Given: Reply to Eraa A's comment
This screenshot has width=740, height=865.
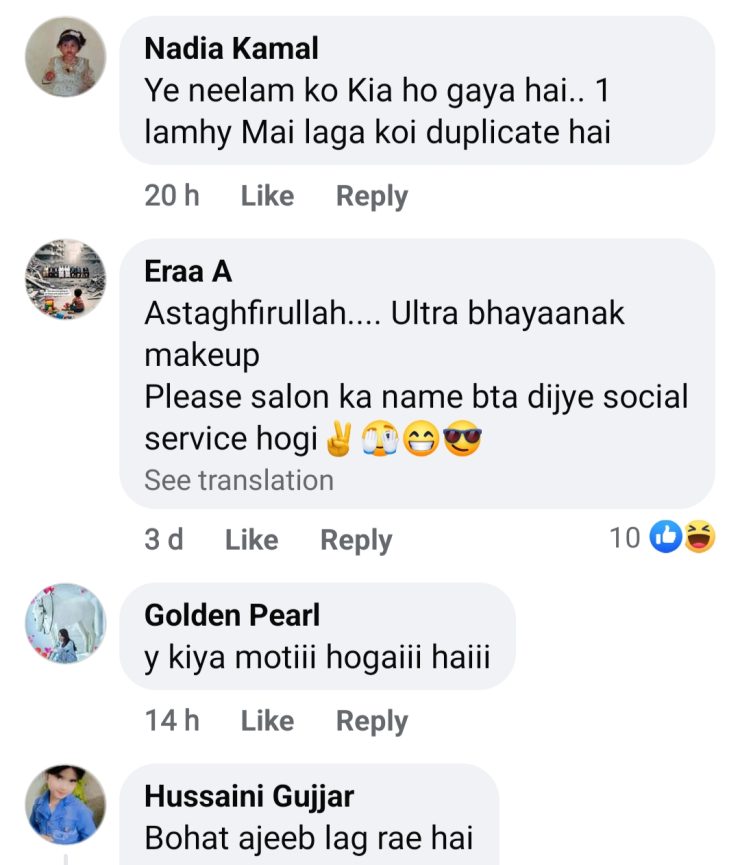Looking at the screenshot, I should (x=356, y=540).
